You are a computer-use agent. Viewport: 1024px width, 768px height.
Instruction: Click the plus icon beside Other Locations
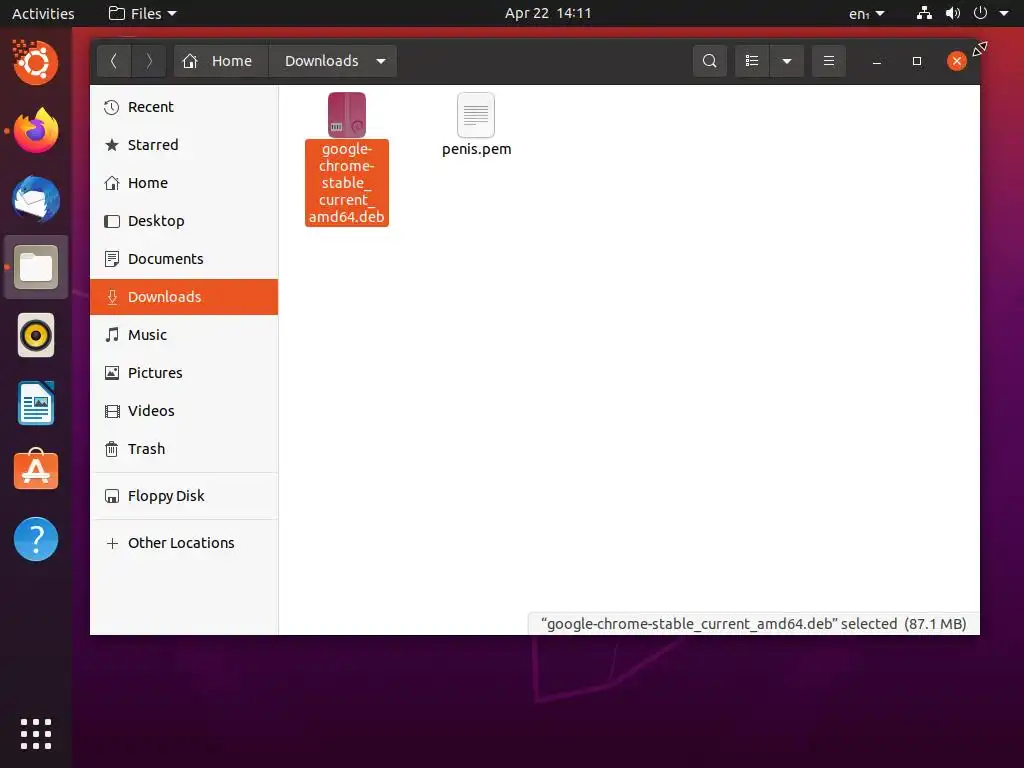112,543
